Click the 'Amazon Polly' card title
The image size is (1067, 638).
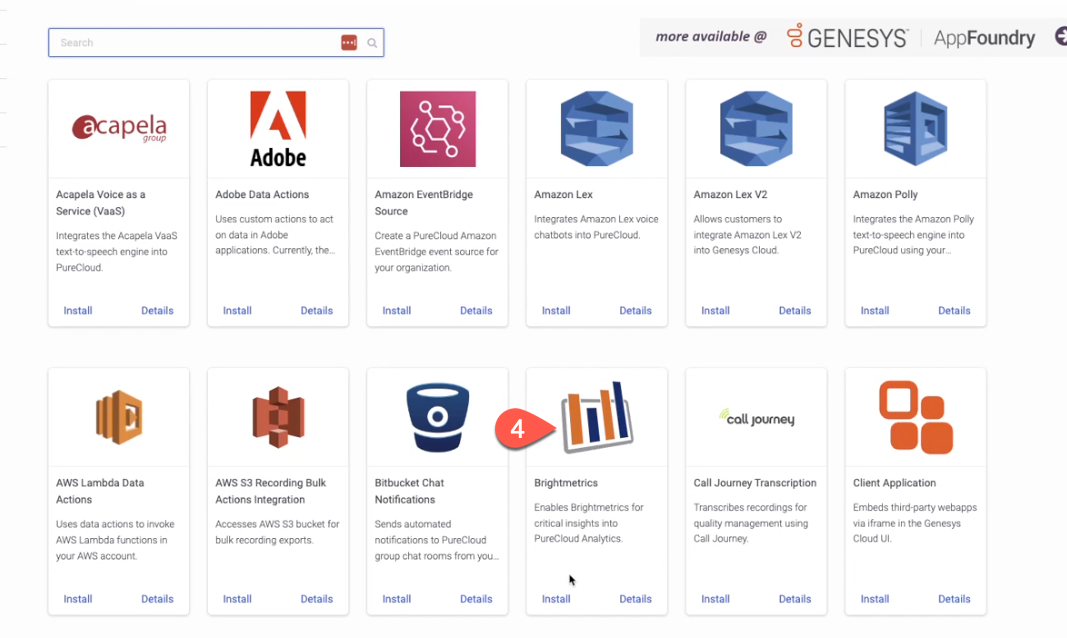coord(885,194)
